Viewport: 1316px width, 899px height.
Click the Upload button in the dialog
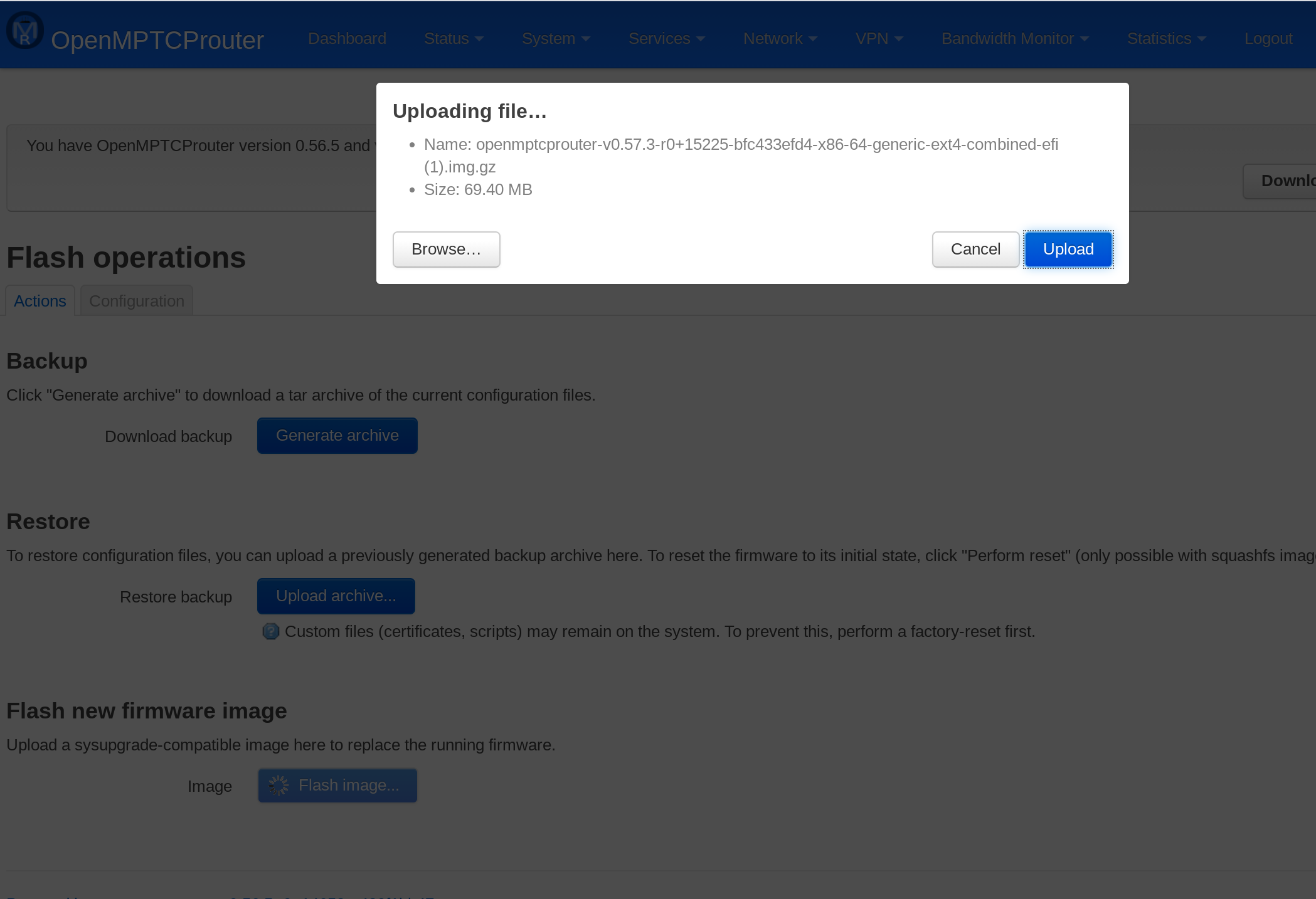point(1068,249)
